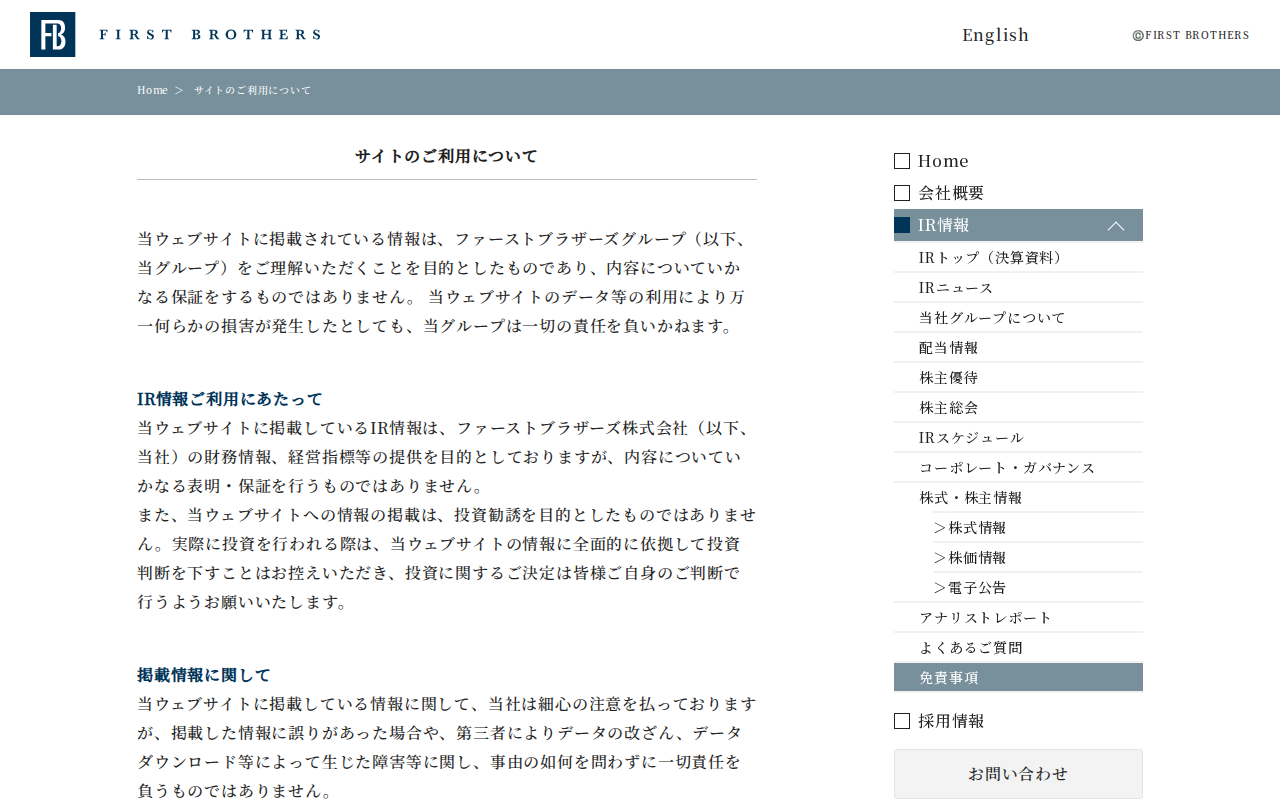Go to 株主優待 page
The width and height of the screenshot is (1280, 800).
[1018, 377]
